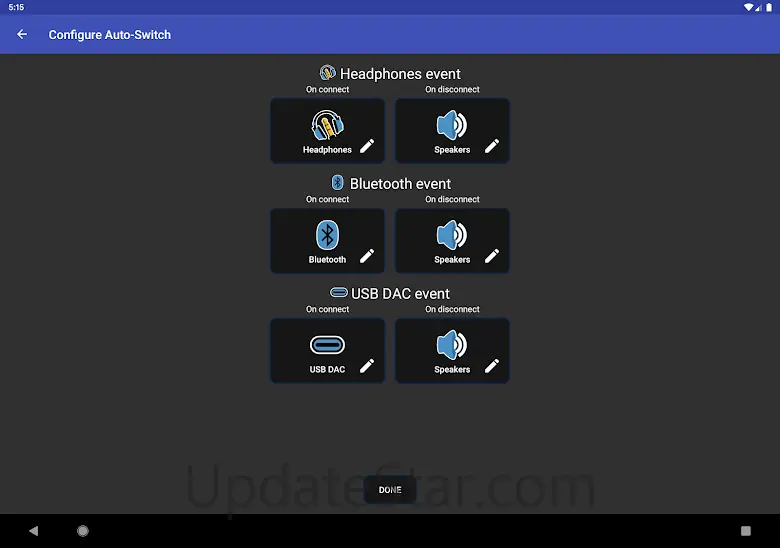
Task: Click 'On disconnect' label under USB DAC event
Action: (452, 309)
